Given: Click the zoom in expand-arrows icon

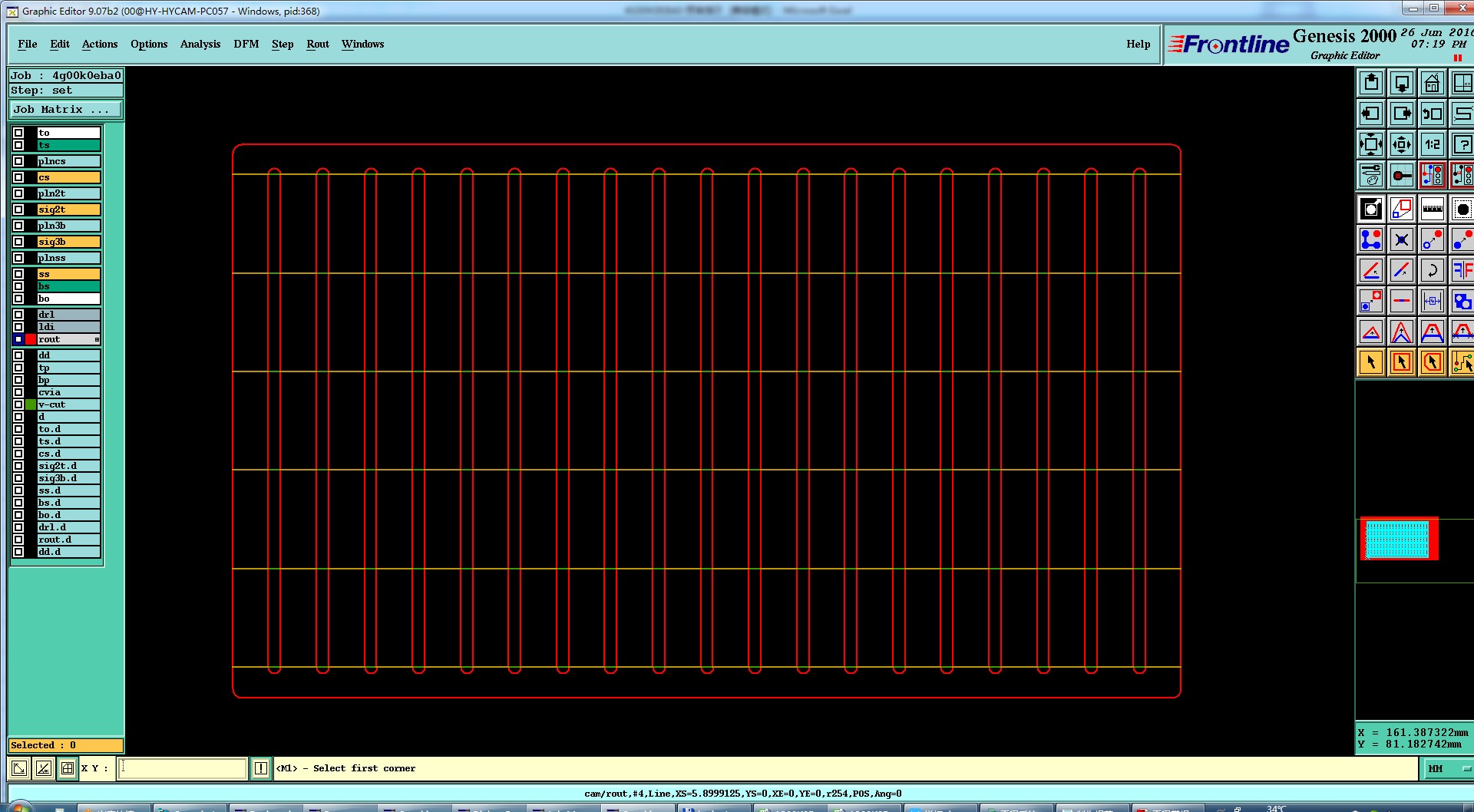Looking at the screenshot, I should pos(1371,144).
